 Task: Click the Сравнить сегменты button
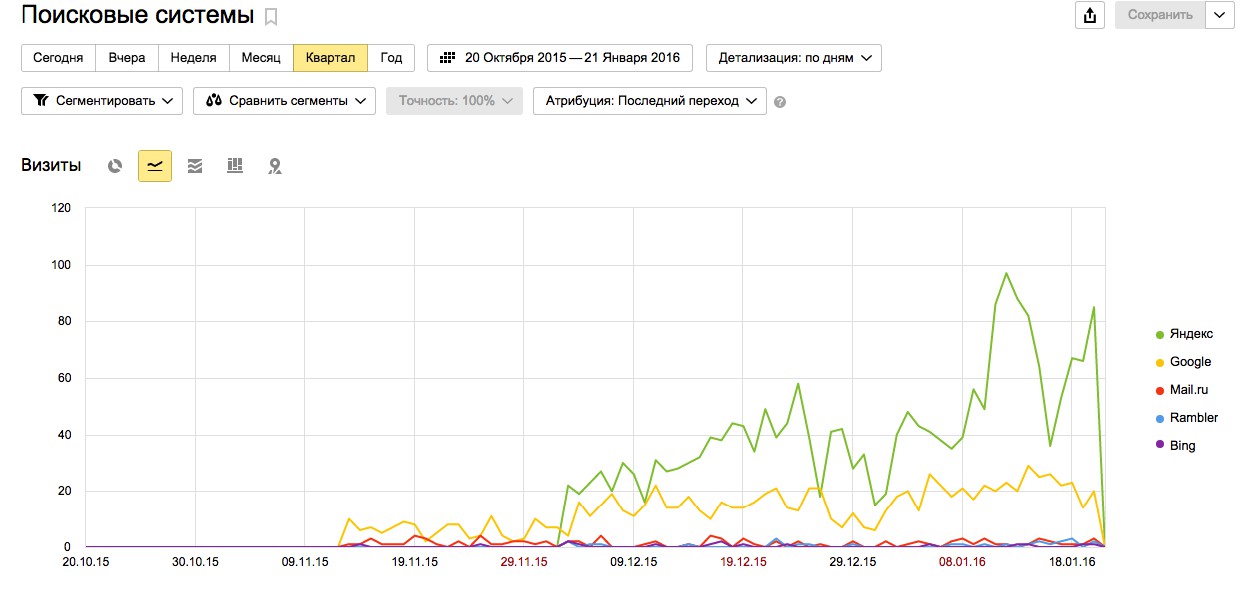point(284,101)
